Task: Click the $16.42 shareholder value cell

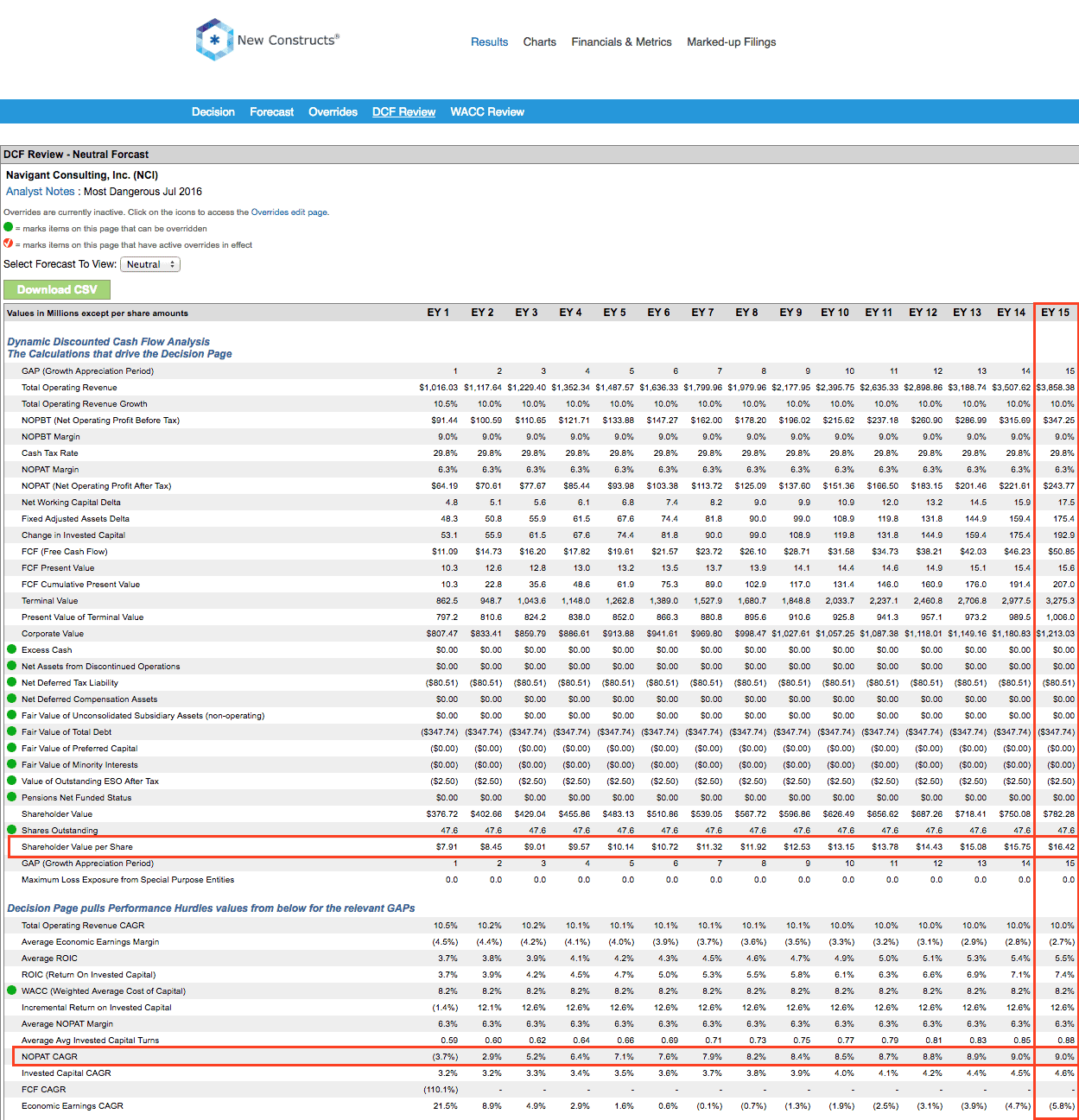Action: click(1061, 847)
